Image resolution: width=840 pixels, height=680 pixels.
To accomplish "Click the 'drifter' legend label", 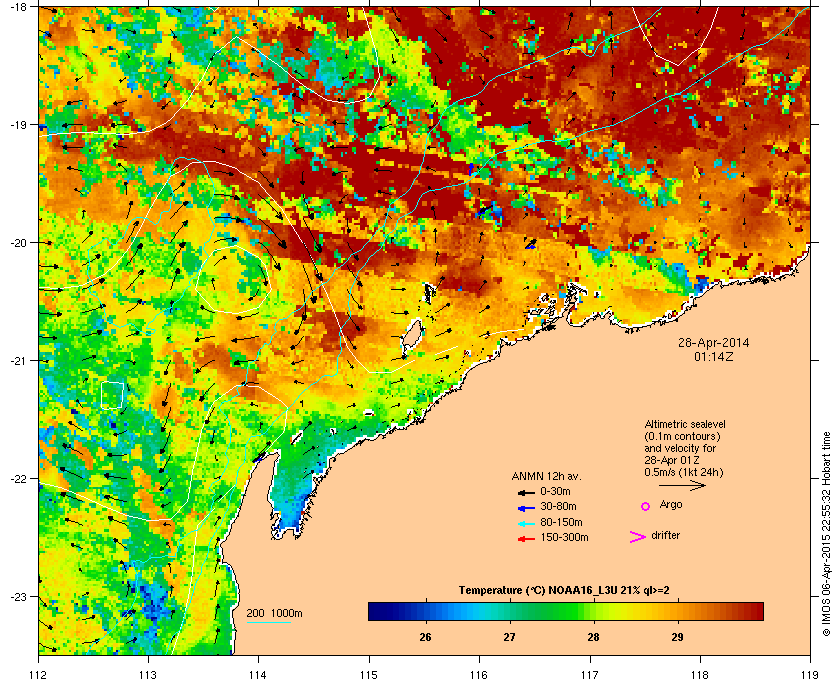I will click(666, 535).
